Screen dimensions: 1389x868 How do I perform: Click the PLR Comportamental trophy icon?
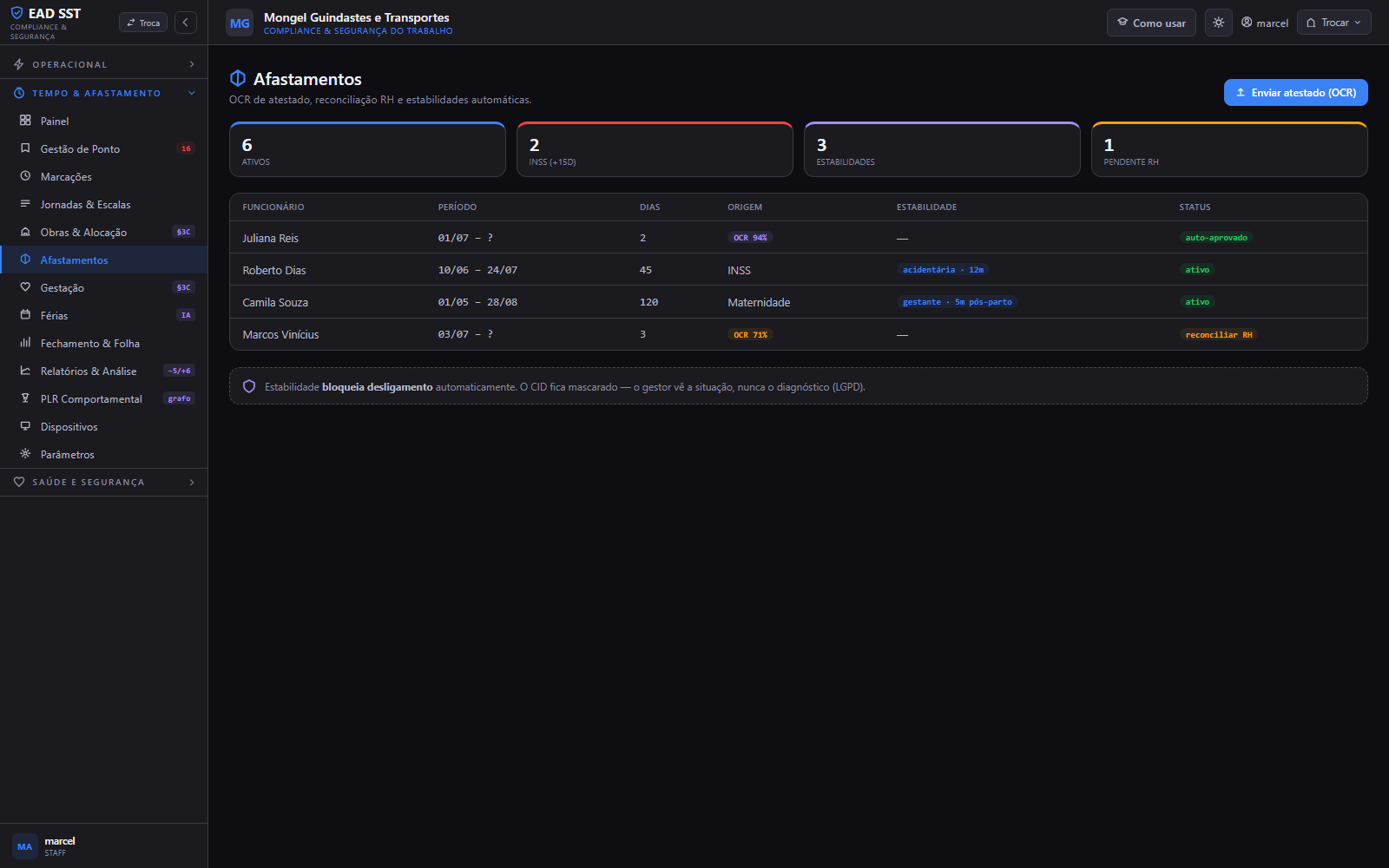pyautogui.click(x=25, y=398)
